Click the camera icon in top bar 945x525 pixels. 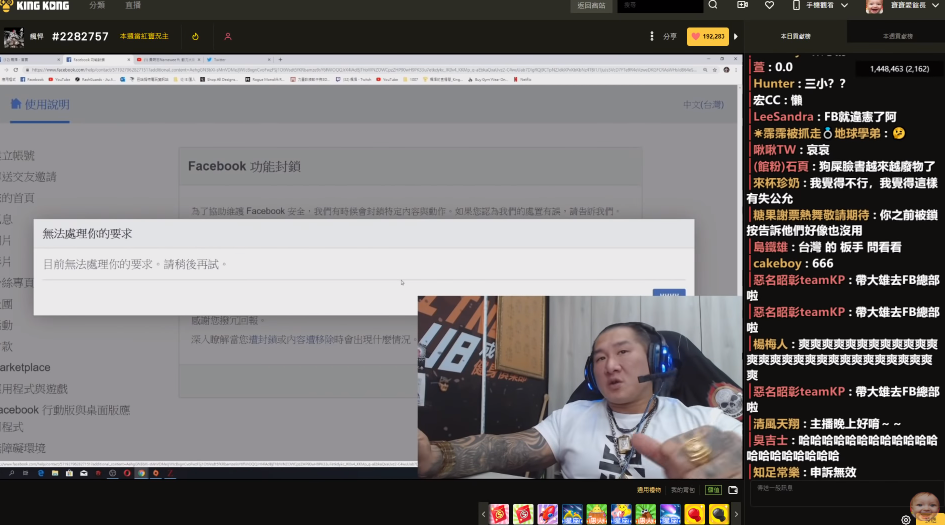pos(740,6)
